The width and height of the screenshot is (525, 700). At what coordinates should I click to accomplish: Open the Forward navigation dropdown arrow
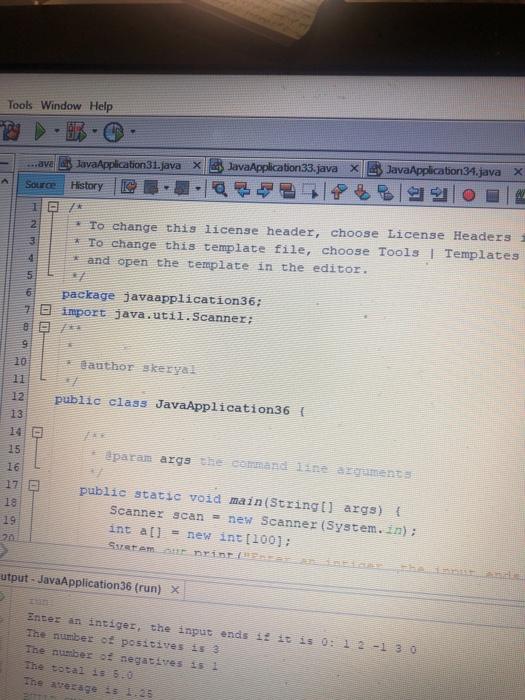tap(198, 189)
